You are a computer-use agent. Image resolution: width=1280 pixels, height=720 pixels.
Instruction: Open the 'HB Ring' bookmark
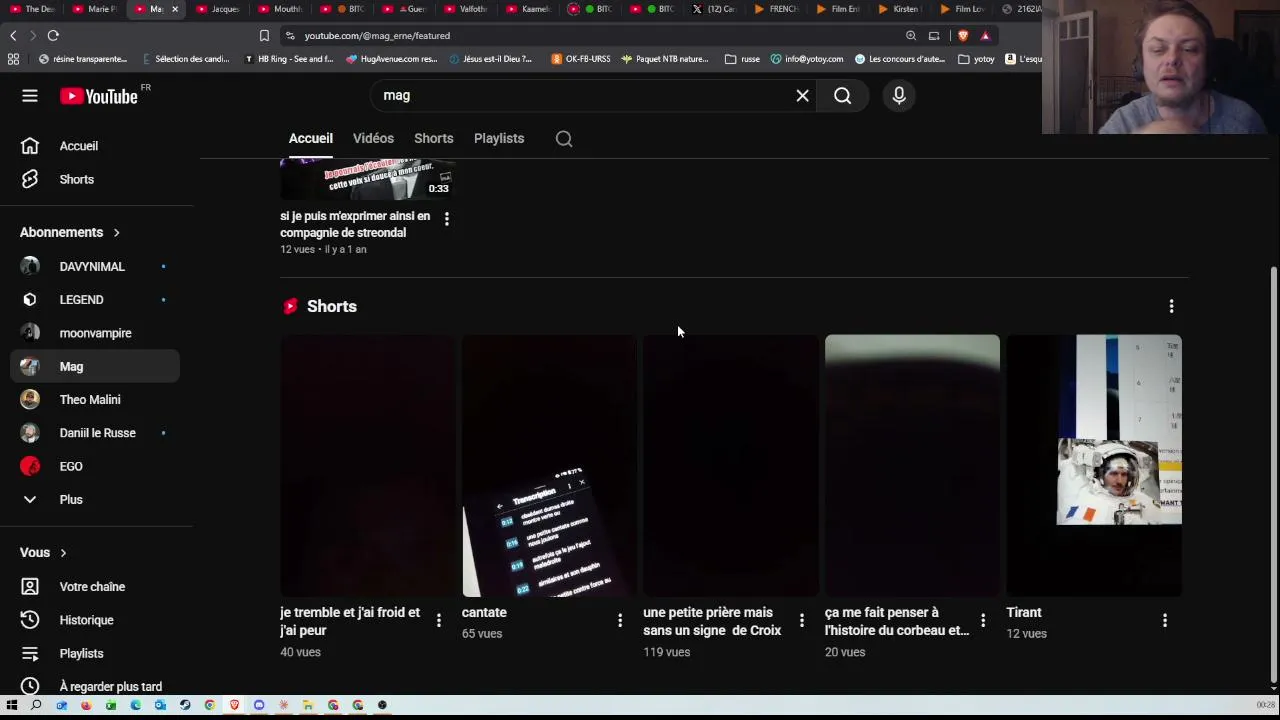290,59
